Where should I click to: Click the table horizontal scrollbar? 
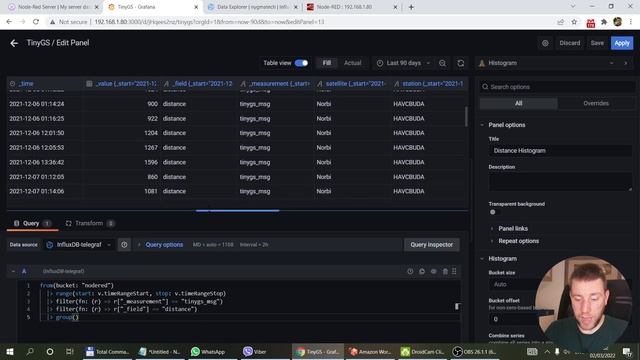click(238, 211)
